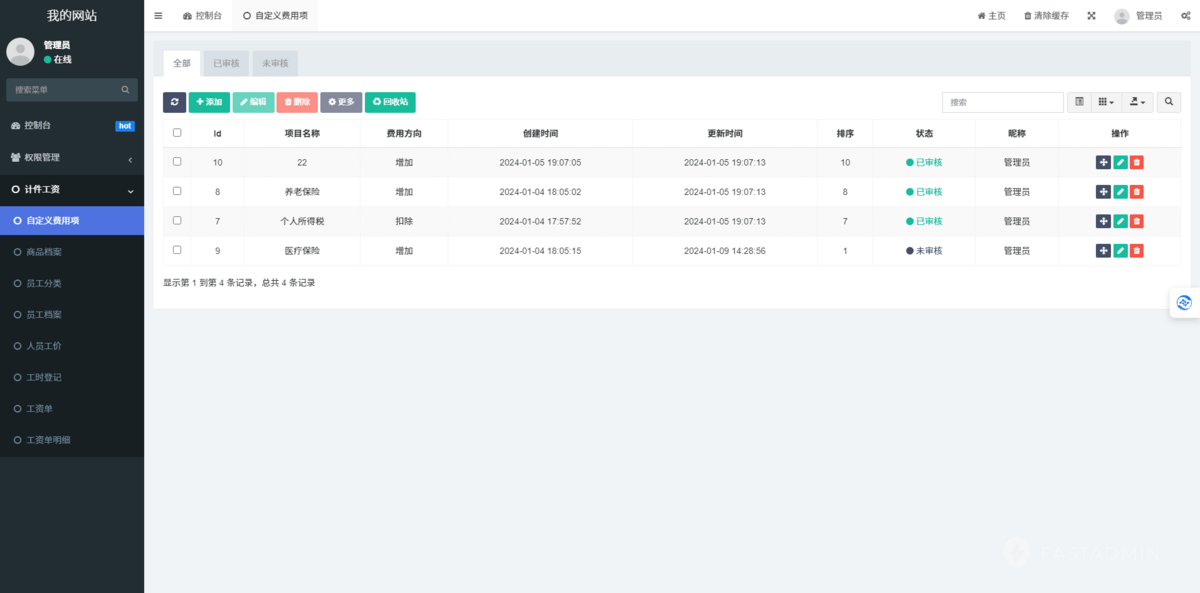Open the 回收站 recycle bin button
The image size is (1200, 593).
click(390, 102)
